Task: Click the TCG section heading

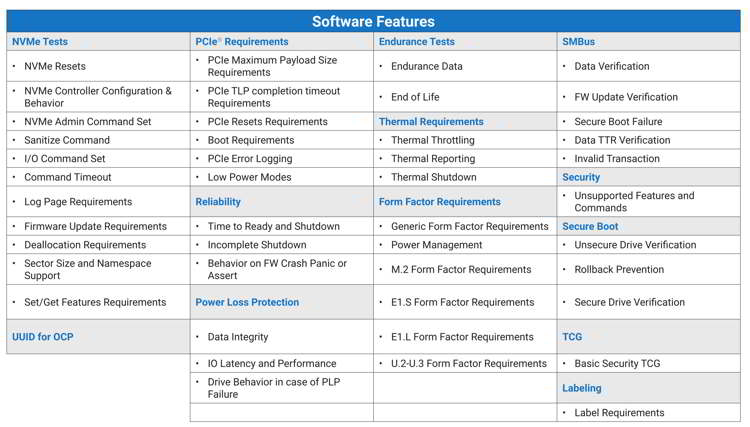Action: click(572, 337)
